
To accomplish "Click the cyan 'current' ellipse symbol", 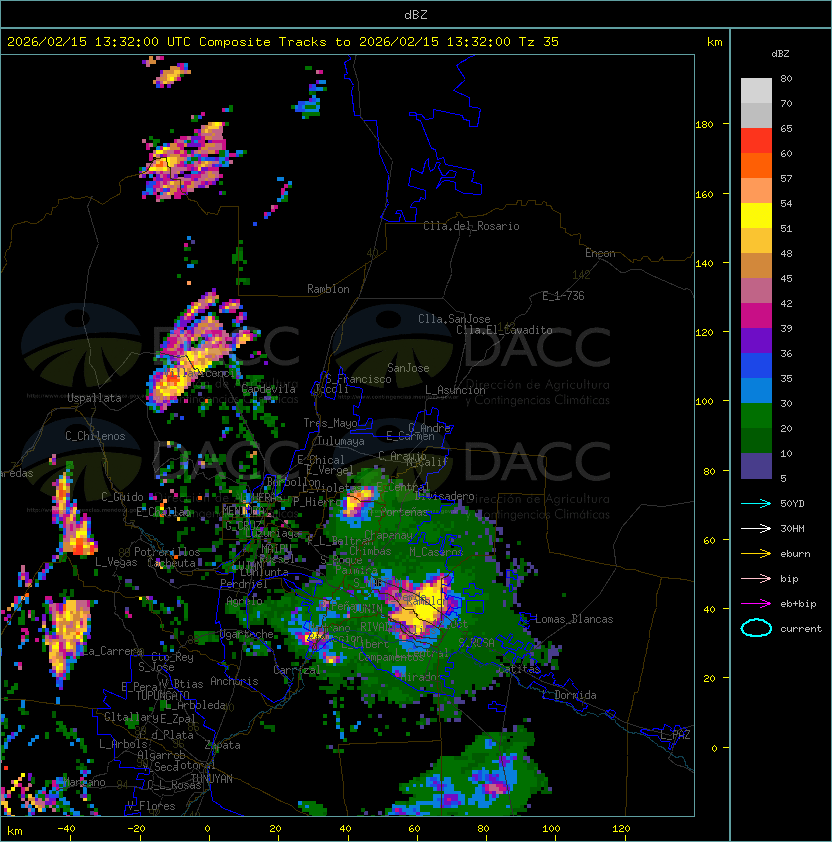I will [756, 628].
